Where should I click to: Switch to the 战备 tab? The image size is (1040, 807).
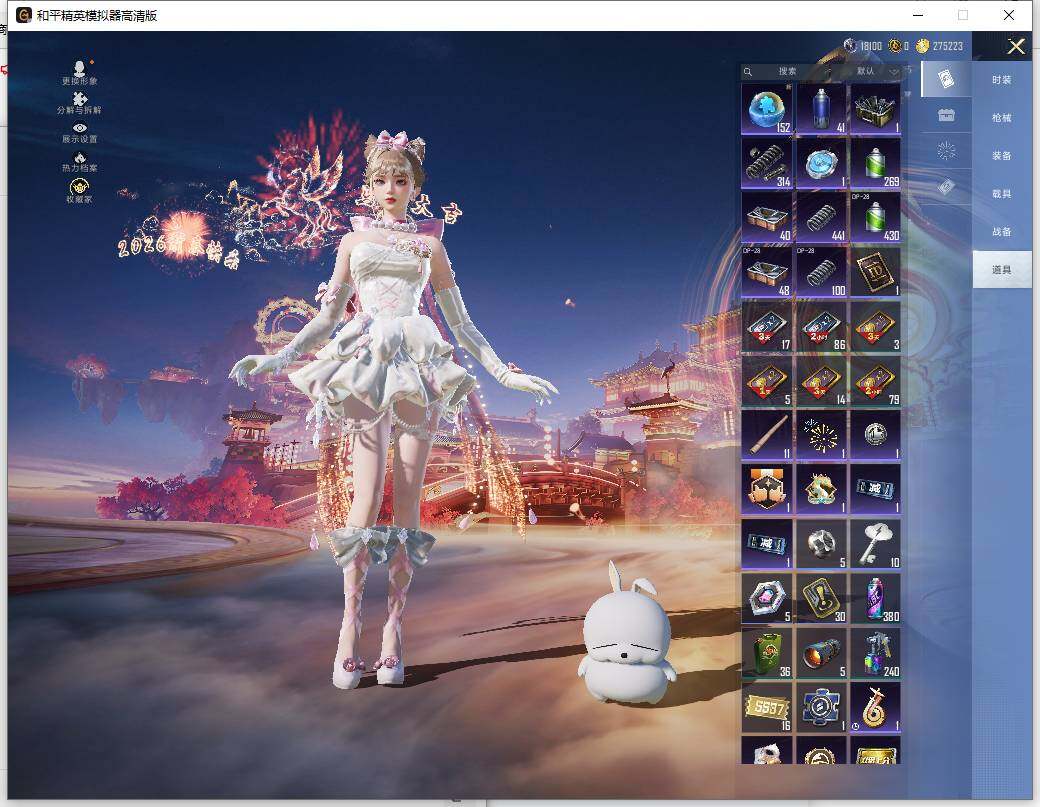pyautogui.click(x=1002, y=231)
